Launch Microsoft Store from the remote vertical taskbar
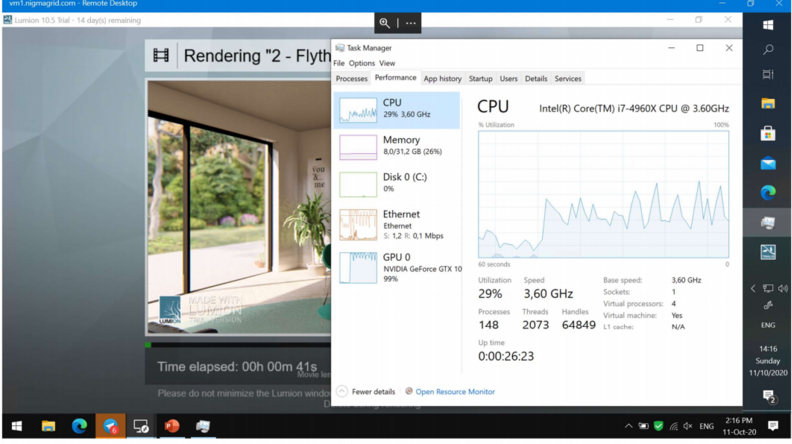Viewport: 792px width, 444px height. point(768,133)
